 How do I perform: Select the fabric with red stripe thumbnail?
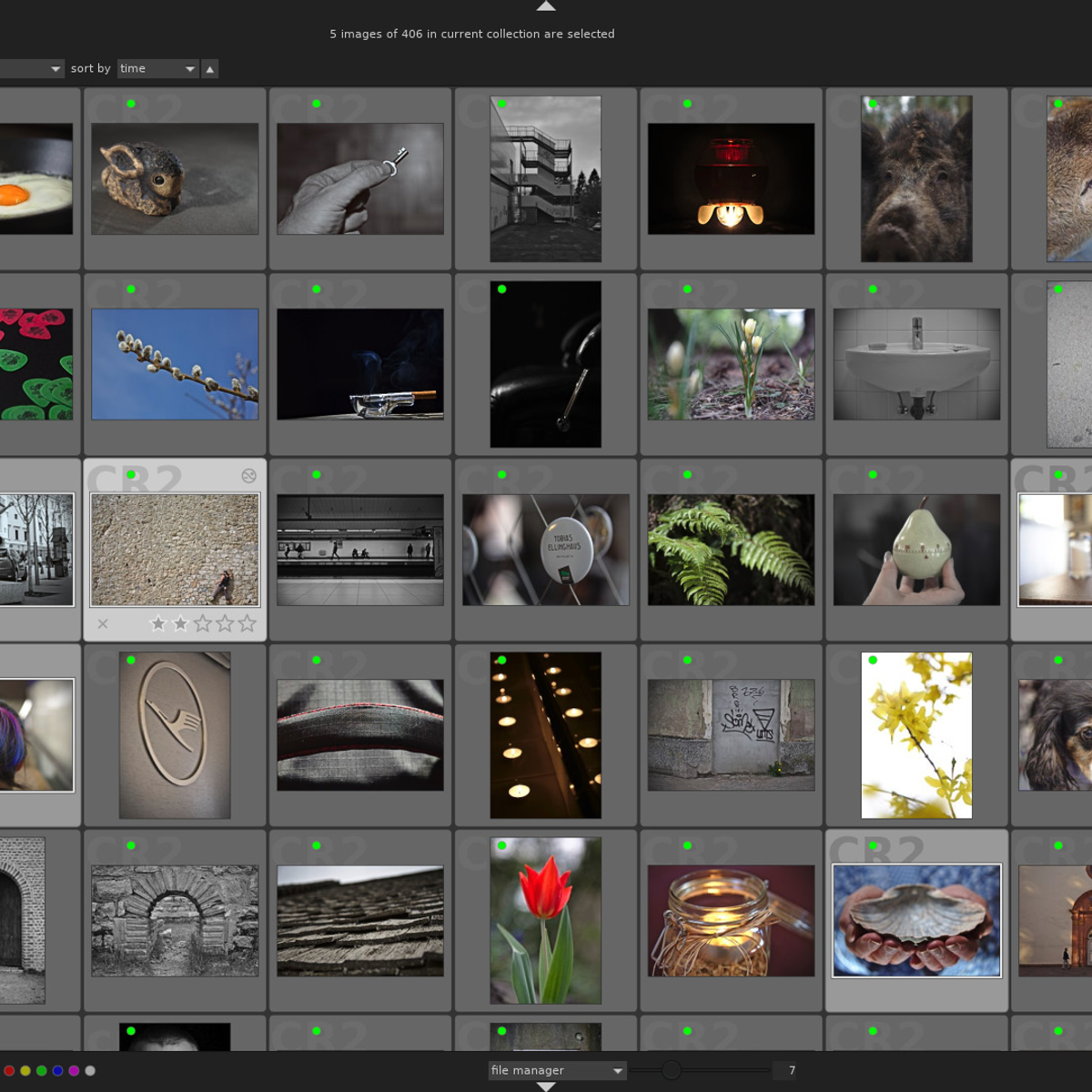360,735
